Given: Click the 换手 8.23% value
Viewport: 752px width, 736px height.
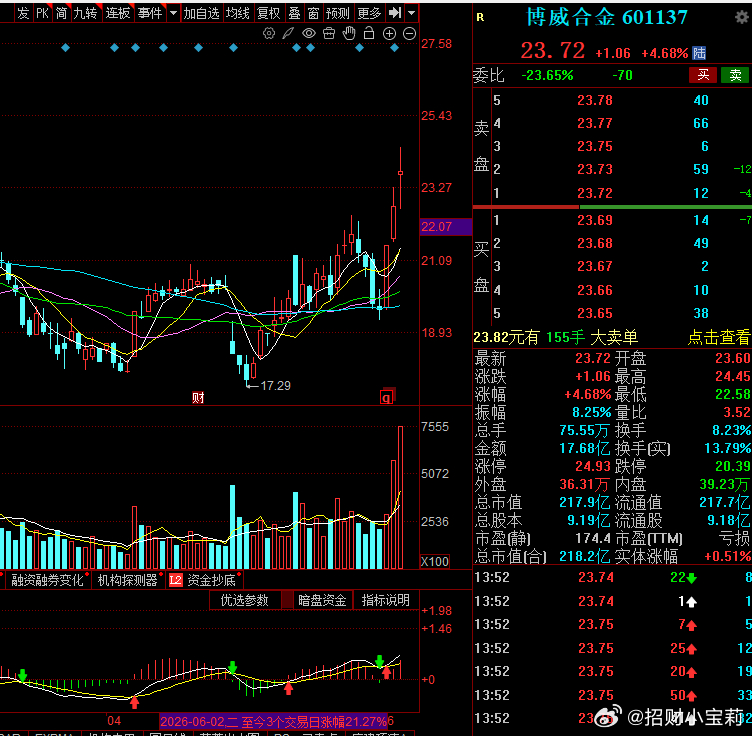Looking at the screenshot, I should click(x=731, y=430).
